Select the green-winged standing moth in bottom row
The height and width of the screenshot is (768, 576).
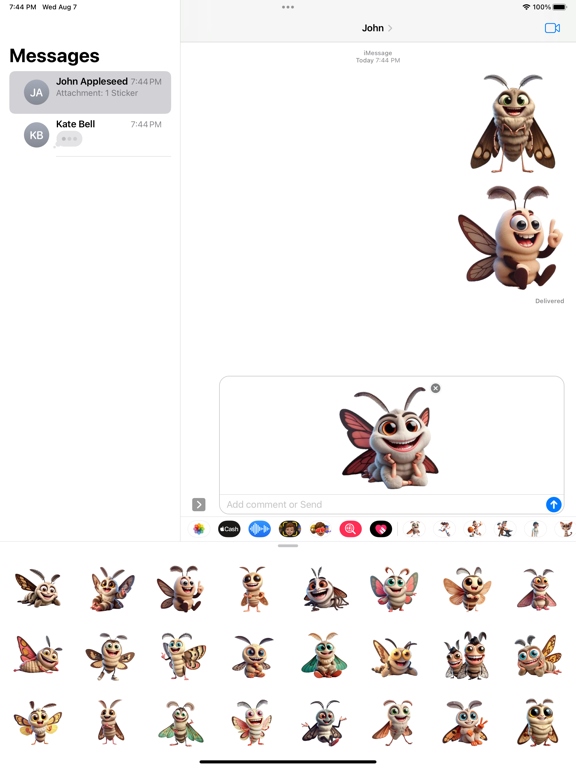pyautogui.click(x=181, y=723)
